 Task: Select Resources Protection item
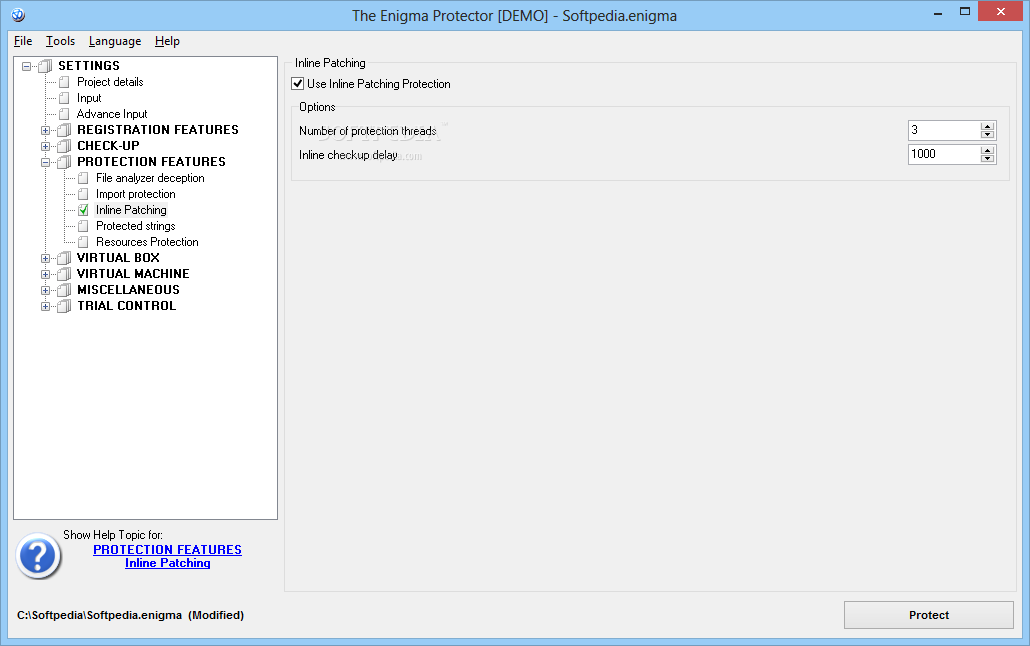point(147,242)
